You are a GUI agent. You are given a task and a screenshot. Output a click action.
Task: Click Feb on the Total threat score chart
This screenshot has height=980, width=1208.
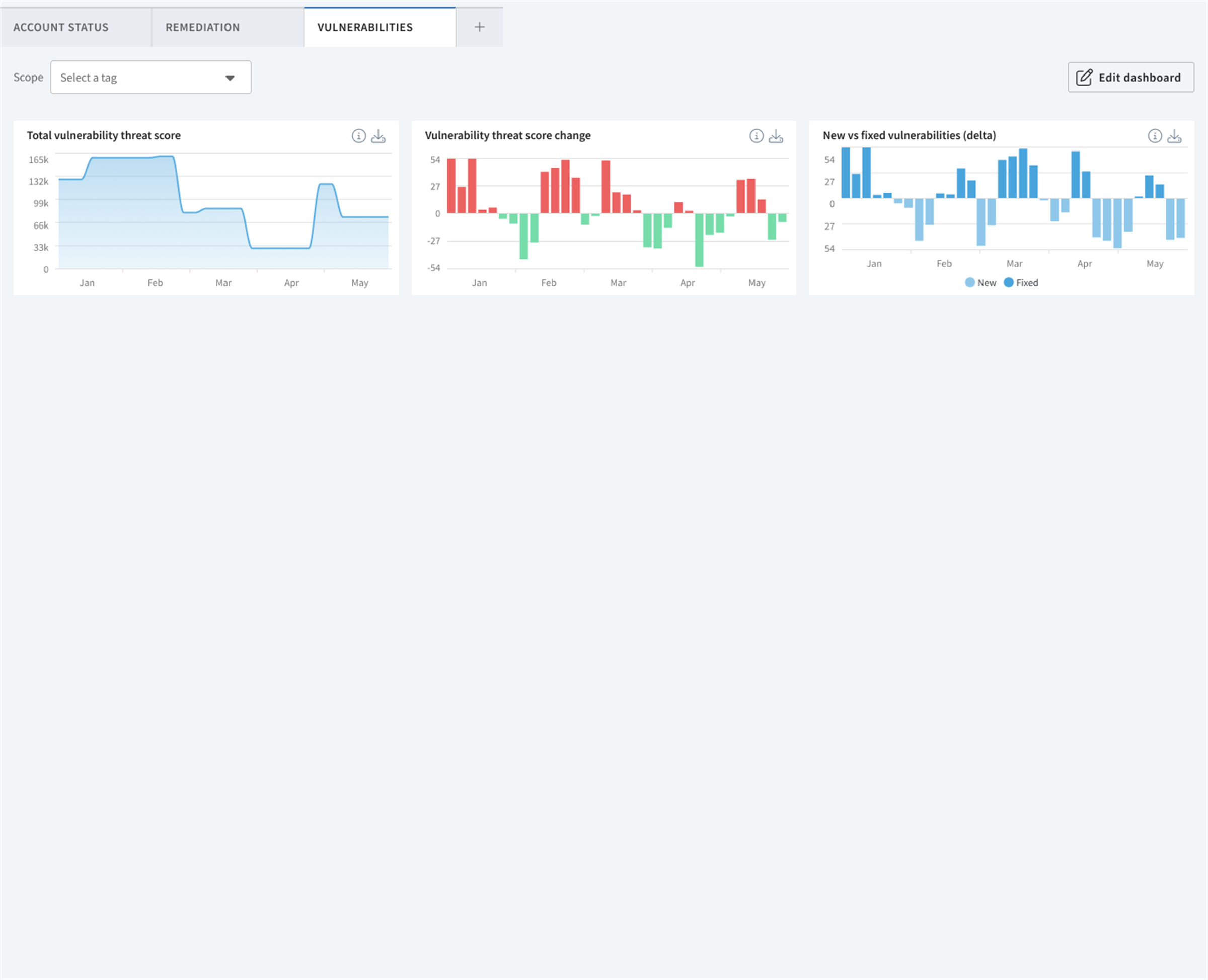(155, 283)
